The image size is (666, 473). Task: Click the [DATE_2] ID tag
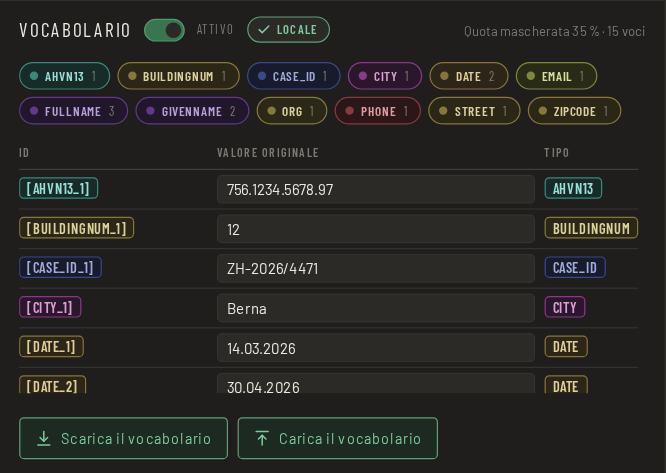53,385
